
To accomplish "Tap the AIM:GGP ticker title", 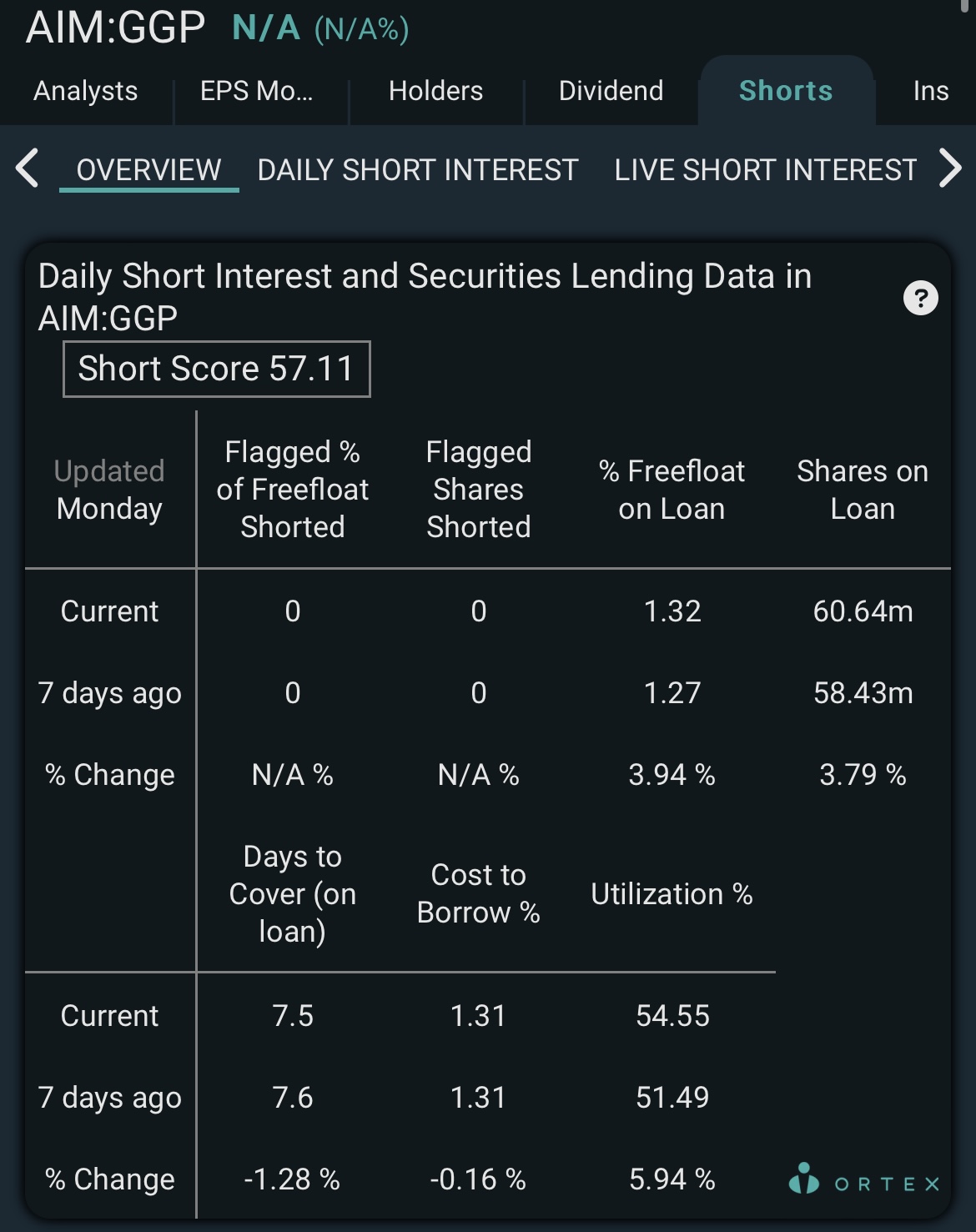I will (x=116, y=28).
